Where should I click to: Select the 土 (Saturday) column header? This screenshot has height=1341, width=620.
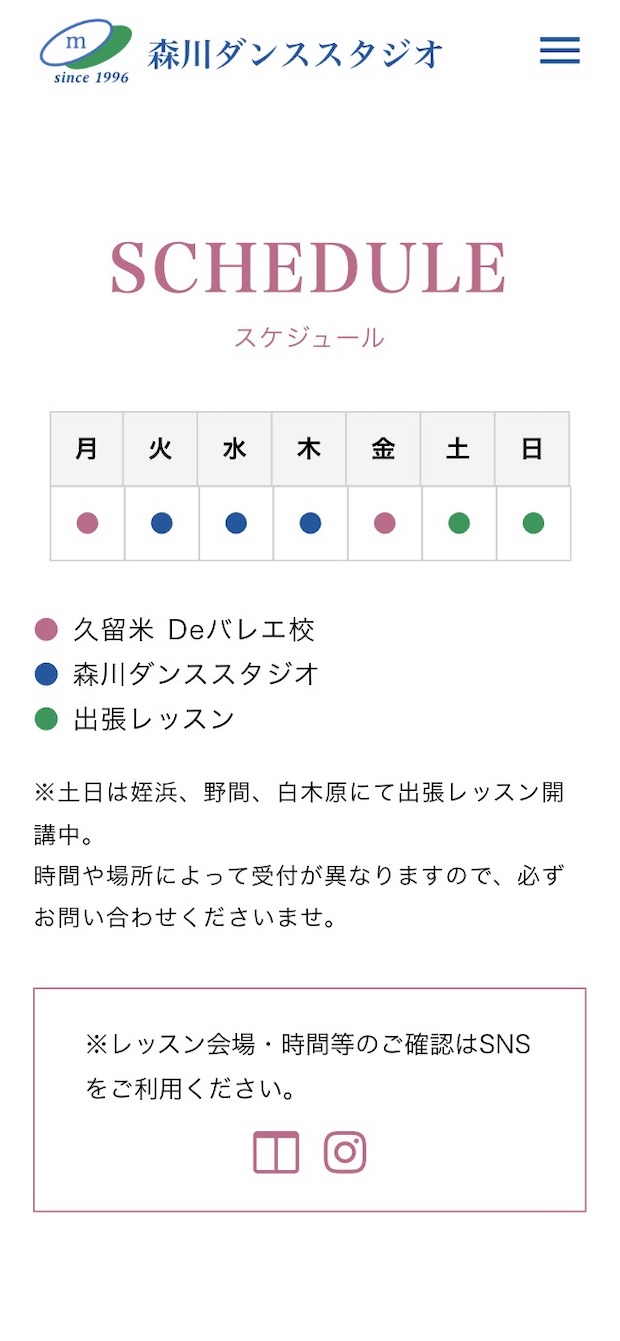pyautogui.click(x=458, y=449)
